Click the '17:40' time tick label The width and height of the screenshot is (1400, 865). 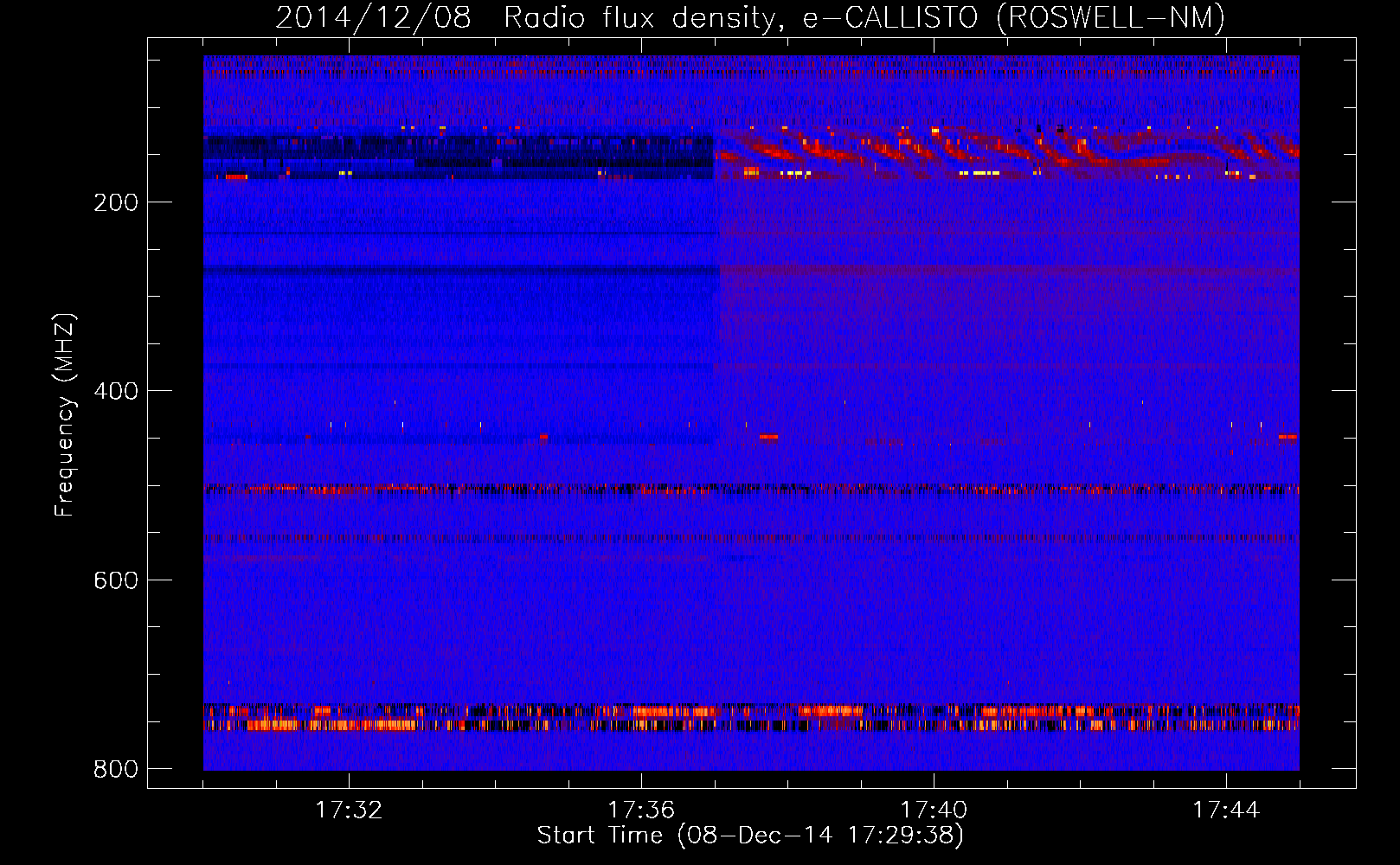coord(934,810)
